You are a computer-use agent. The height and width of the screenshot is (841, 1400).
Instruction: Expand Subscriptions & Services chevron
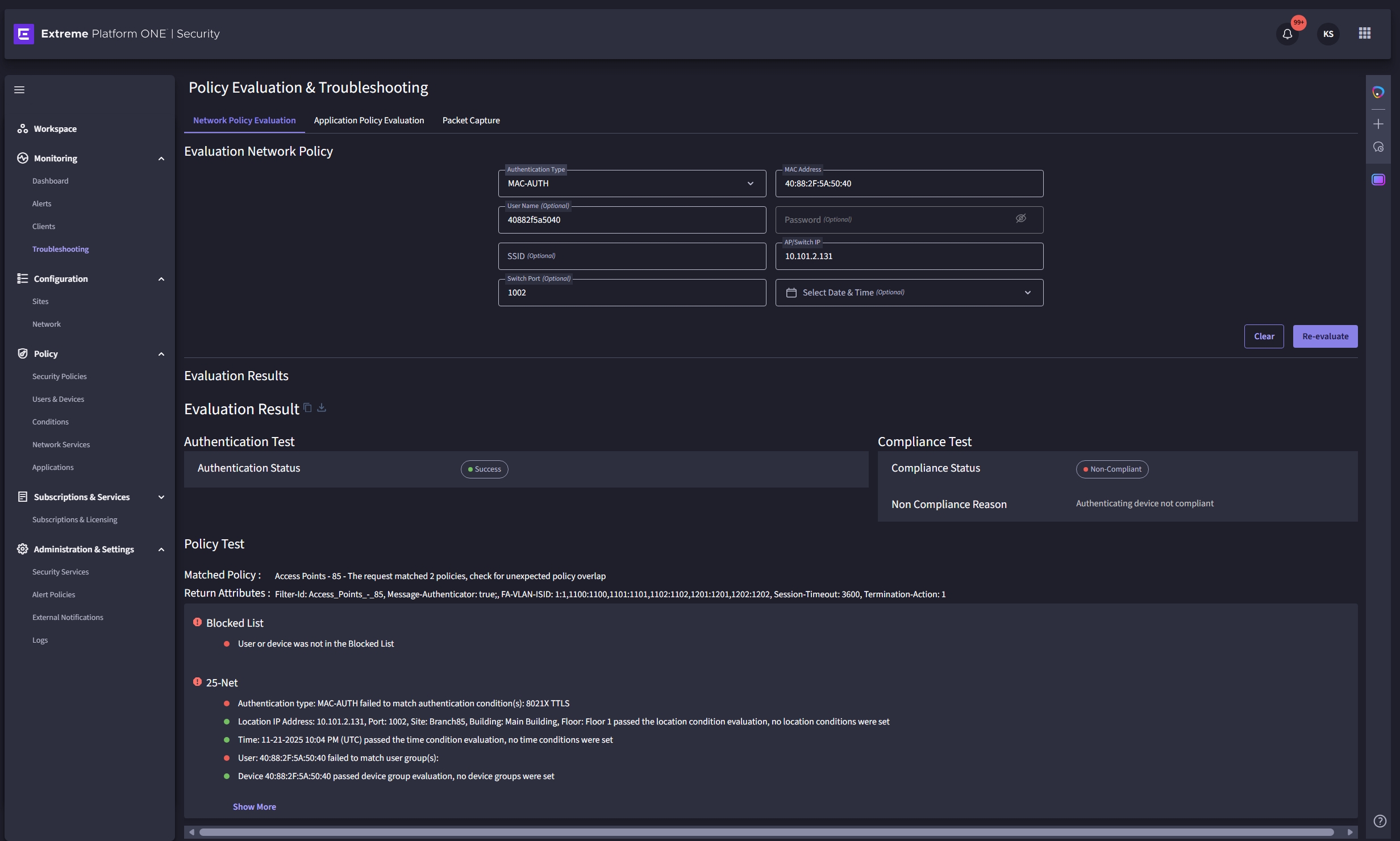(x=161, y=497)
